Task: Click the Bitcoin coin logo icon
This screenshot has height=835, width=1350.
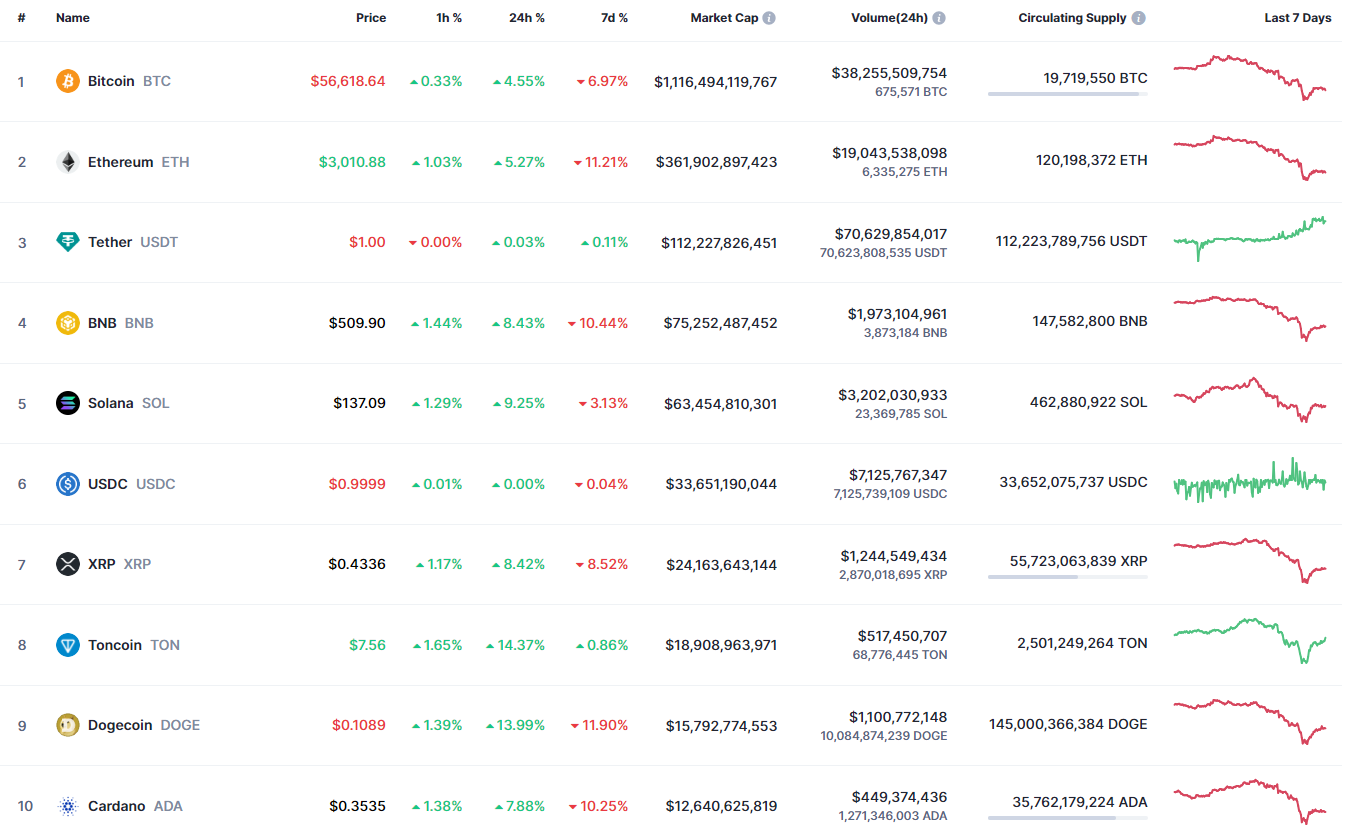Action: click(x=68, y=81)
